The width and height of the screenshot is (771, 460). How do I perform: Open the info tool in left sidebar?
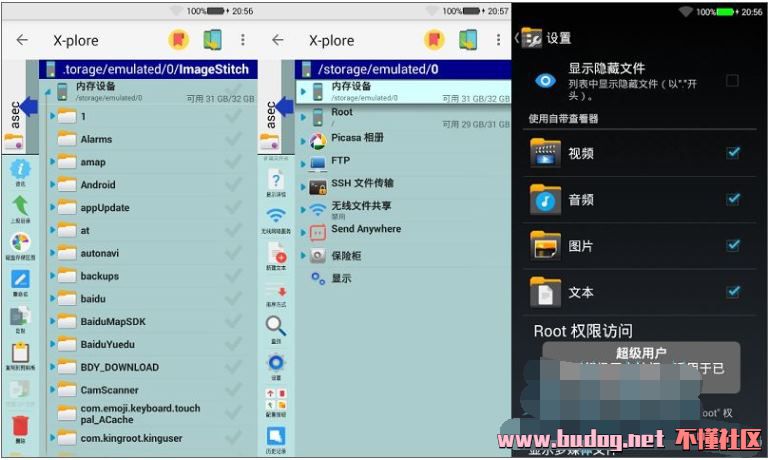coord(20,172)
